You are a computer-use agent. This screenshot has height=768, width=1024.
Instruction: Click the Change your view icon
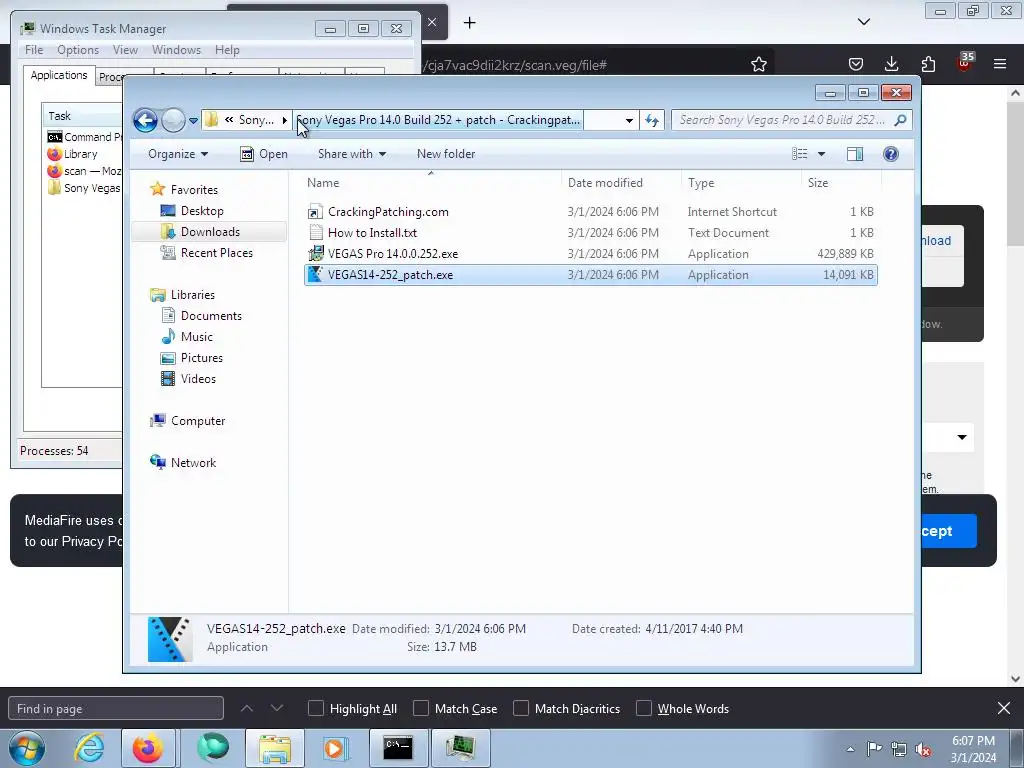tap(799, 154)
